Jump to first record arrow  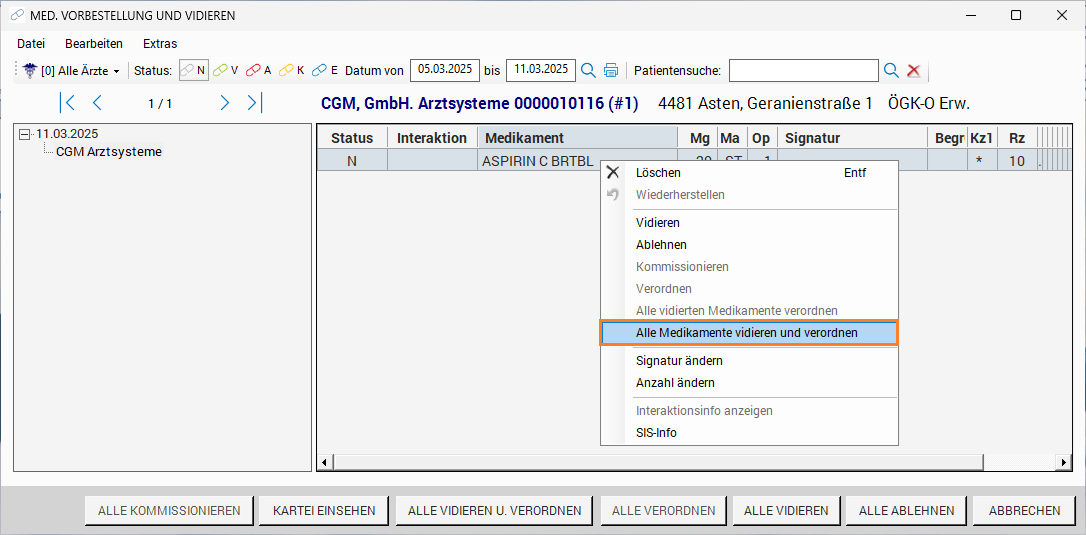click(x=68, y=103)
